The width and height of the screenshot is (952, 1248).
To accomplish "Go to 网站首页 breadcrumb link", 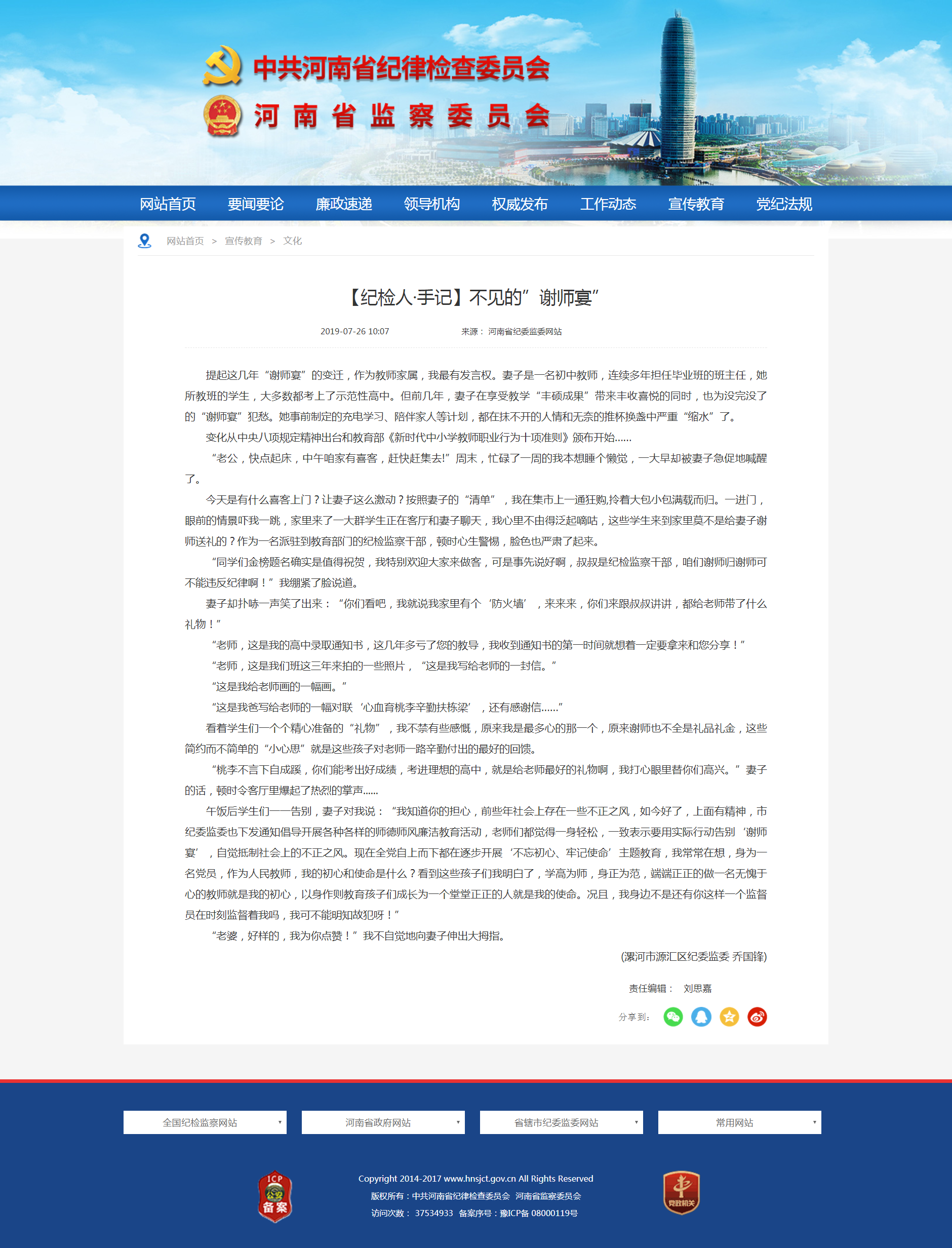I will (x=185, y=241).
